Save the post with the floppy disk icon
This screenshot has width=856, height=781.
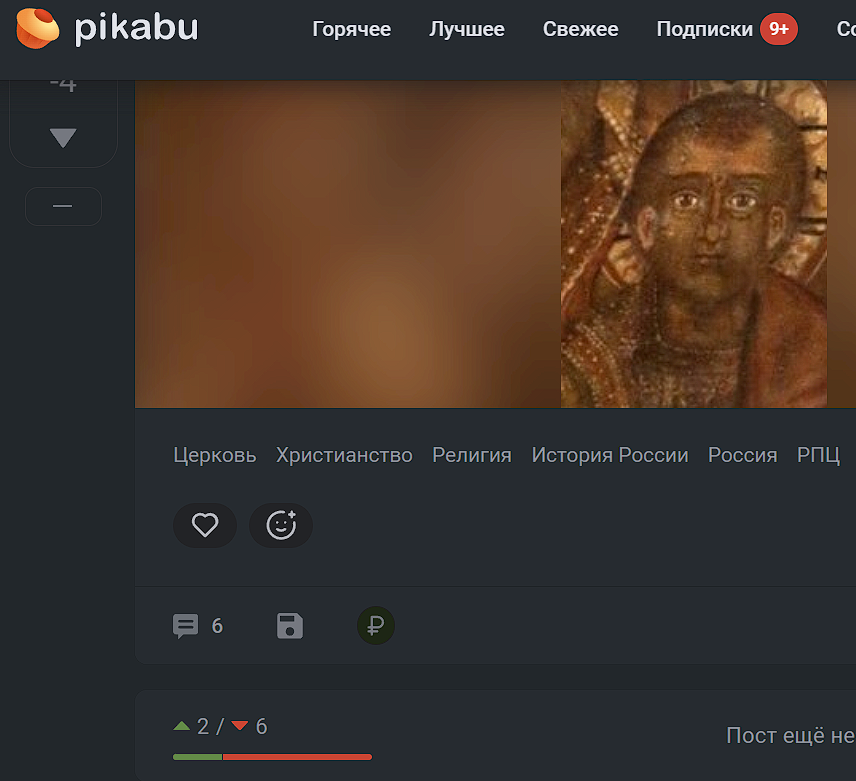290,626
